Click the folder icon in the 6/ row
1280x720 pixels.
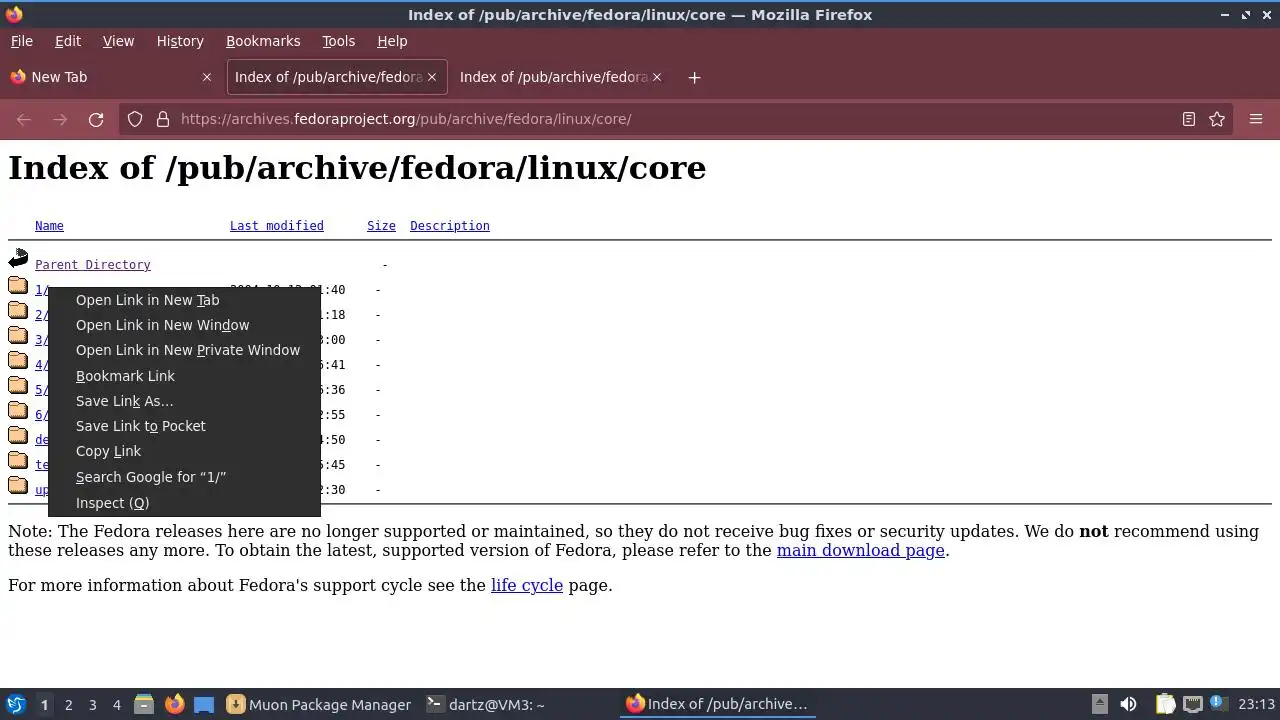pyautogui.click(x=18, y=411)
